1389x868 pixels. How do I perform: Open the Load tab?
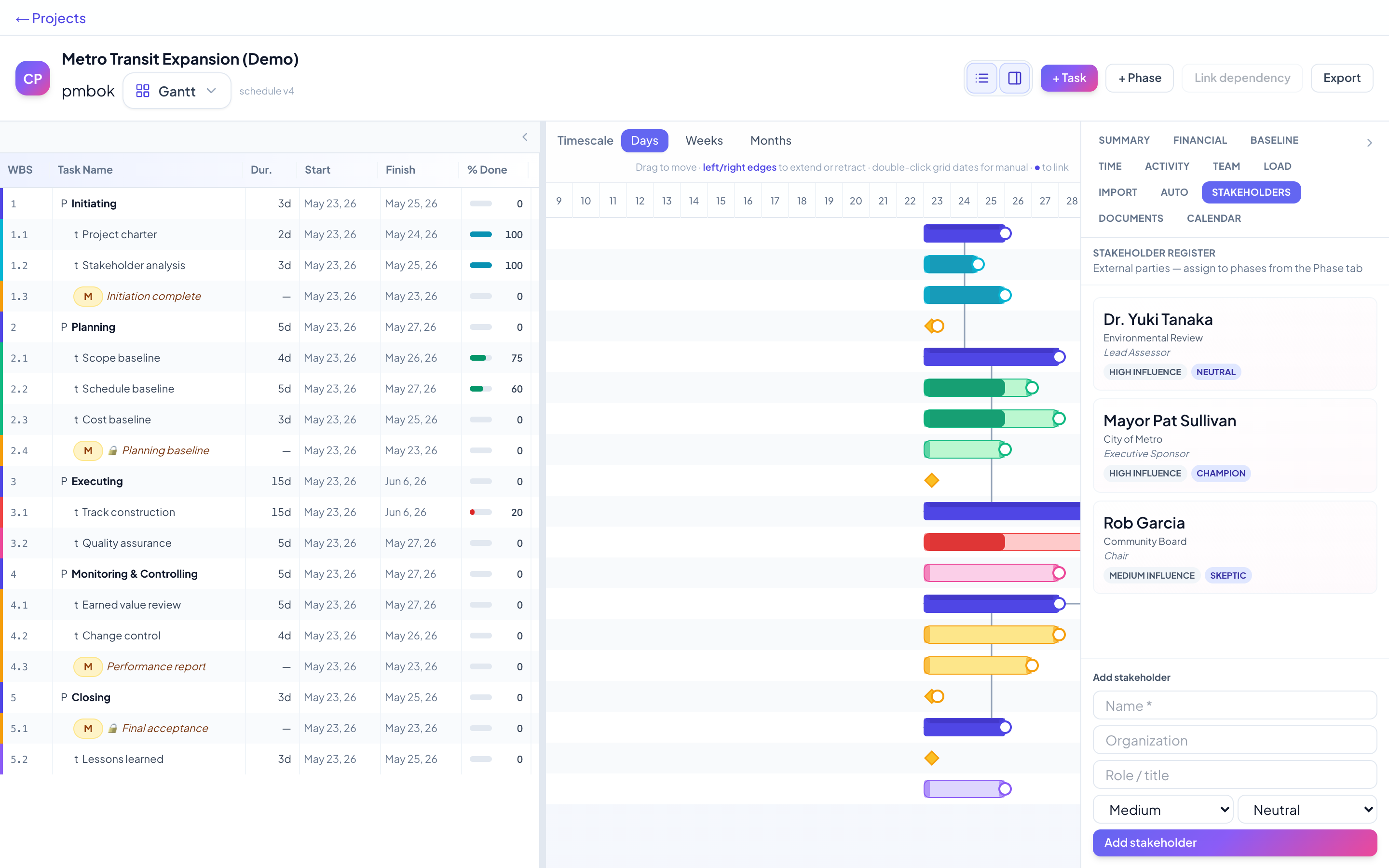(x=1277, y=166)
